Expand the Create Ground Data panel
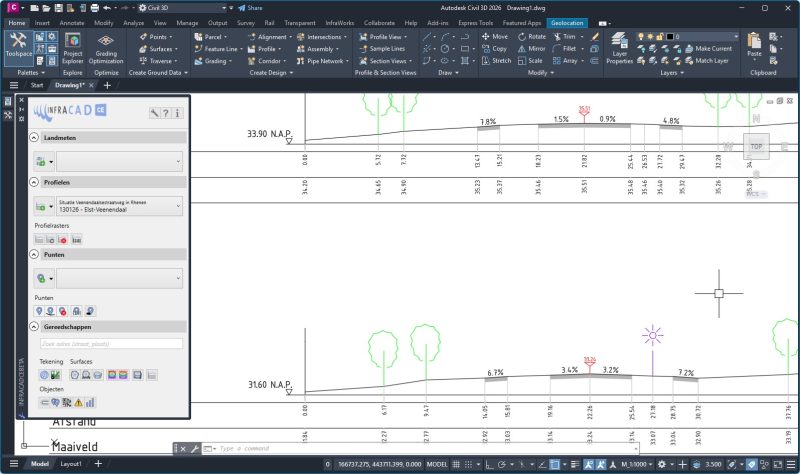 (158, 73)
